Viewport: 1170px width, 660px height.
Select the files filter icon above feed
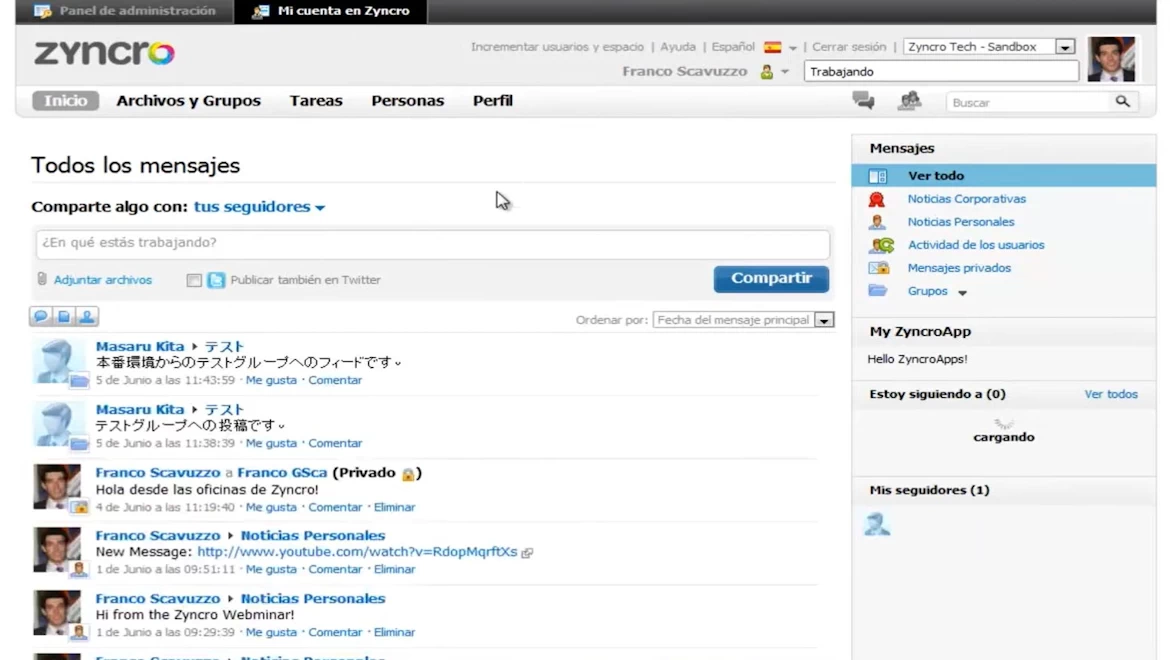point(63,316)
